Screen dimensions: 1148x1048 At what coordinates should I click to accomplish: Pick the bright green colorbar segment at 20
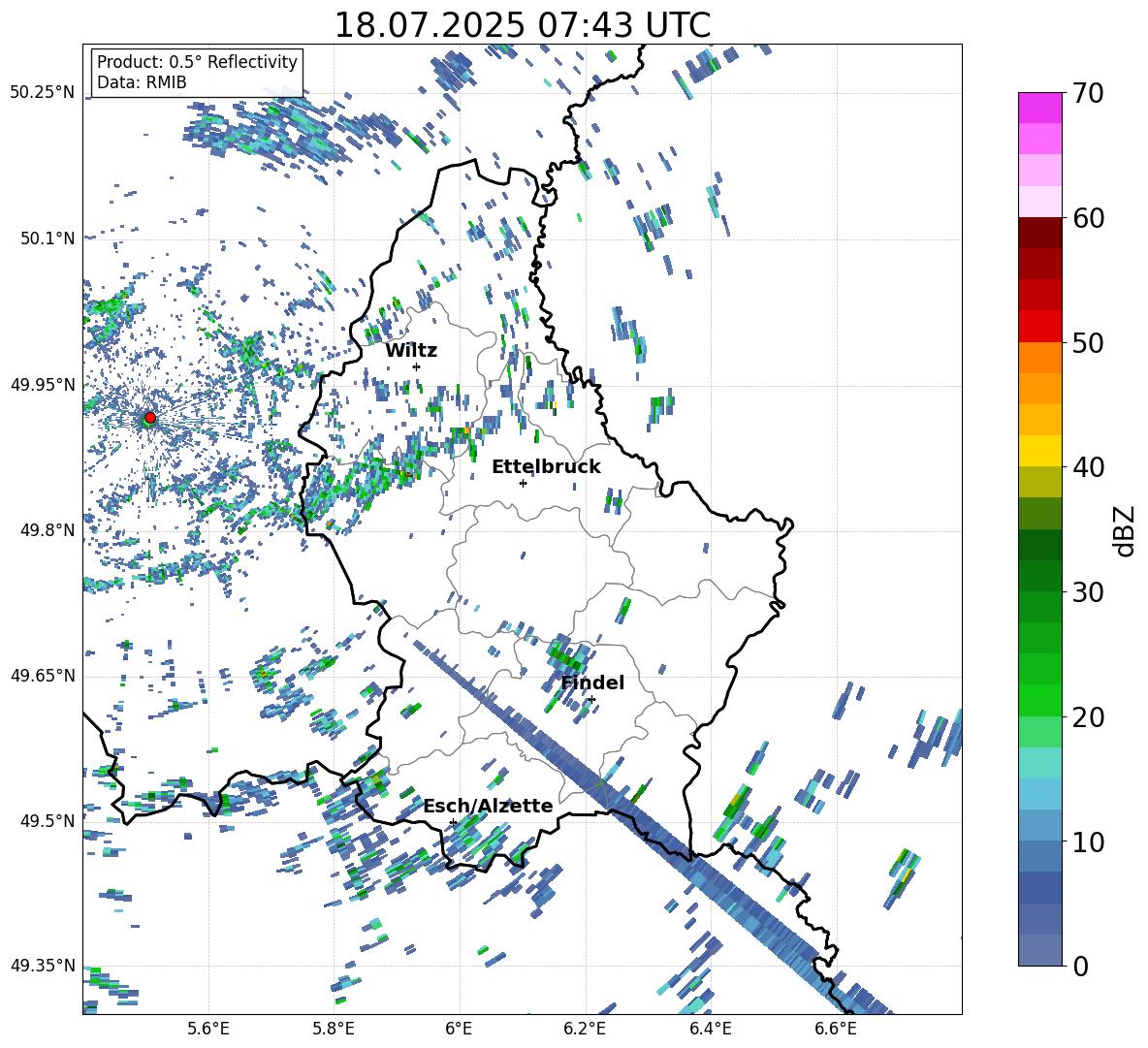click(x=1039, y=700)
